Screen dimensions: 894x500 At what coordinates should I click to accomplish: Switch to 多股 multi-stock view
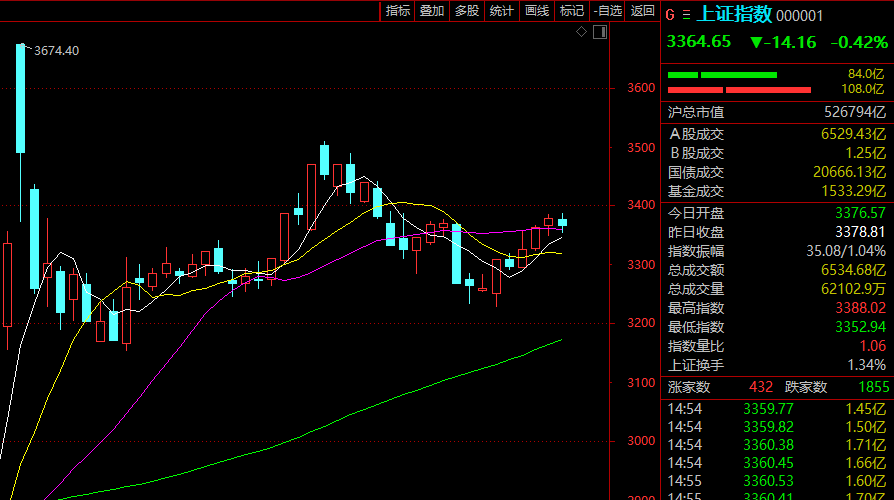point(467,11)
